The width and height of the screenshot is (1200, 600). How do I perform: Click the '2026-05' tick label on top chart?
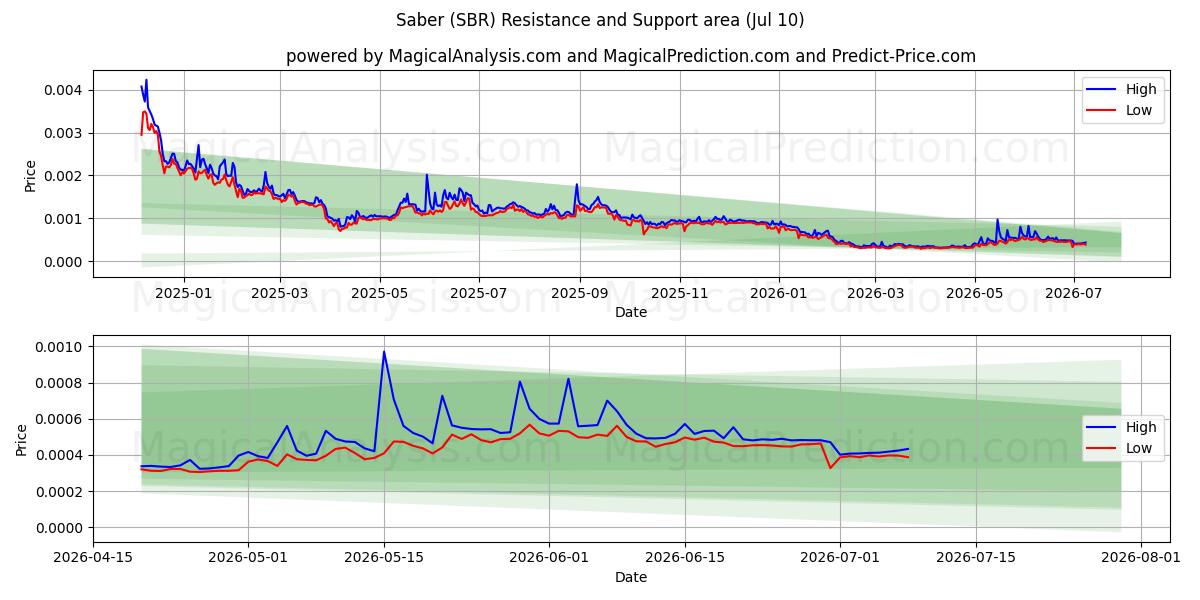click(974, 293)
